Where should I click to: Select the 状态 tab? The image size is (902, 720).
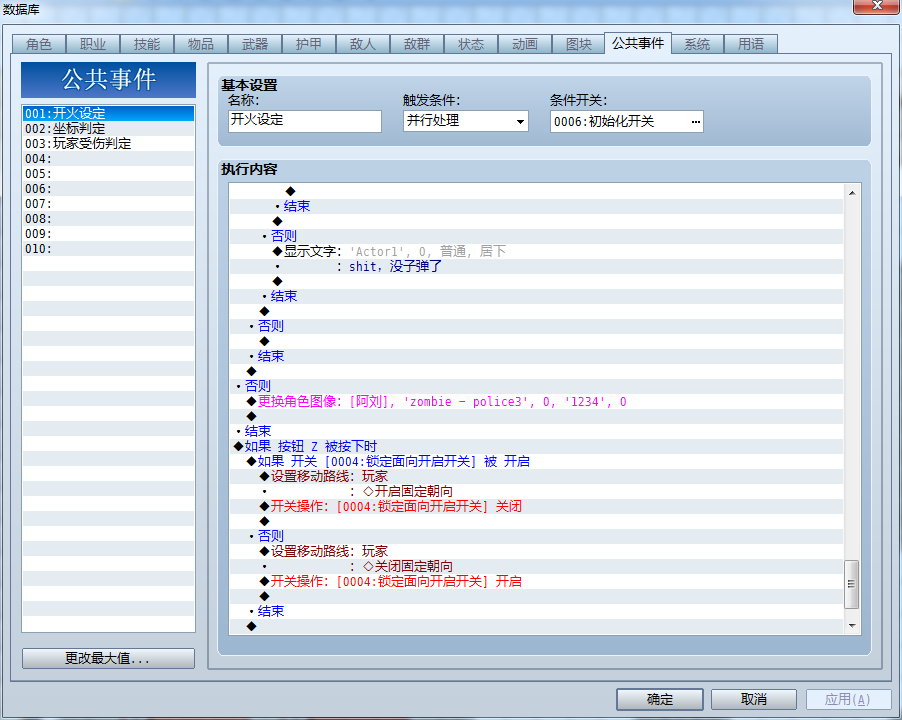coord(471,44)
